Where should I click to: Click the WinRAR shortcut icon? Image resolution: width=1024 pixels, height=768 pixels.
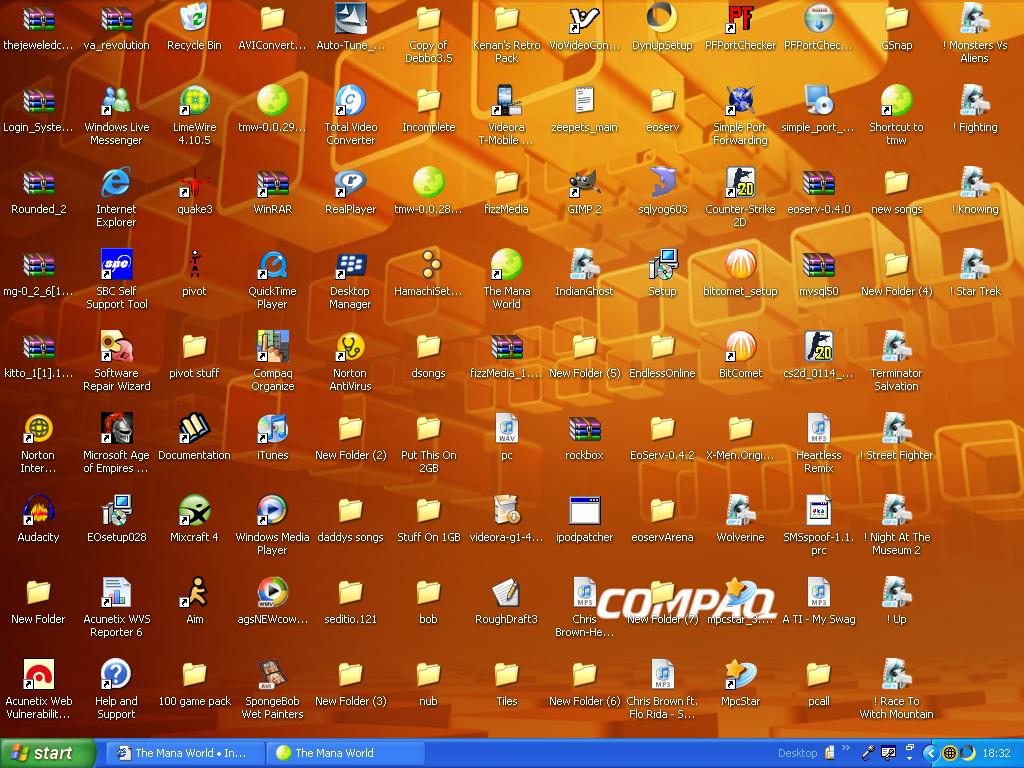point(272,182)
